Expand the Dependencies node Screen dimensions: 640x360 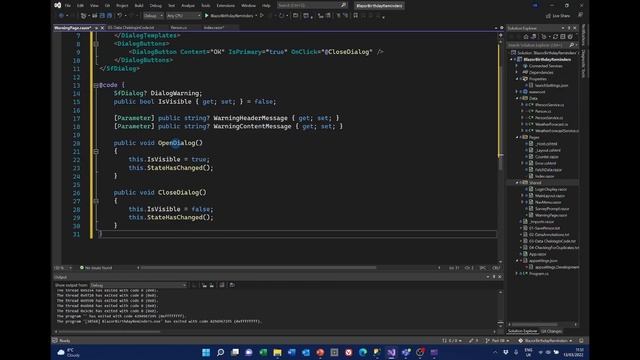pyautogui.click(x=517, y=72)
